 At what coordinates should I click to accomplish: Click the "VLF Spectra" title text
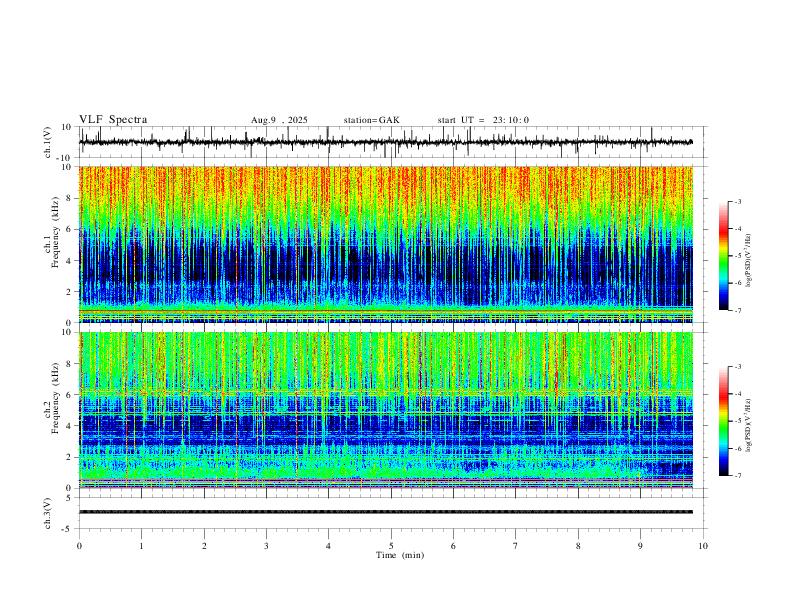113,120
